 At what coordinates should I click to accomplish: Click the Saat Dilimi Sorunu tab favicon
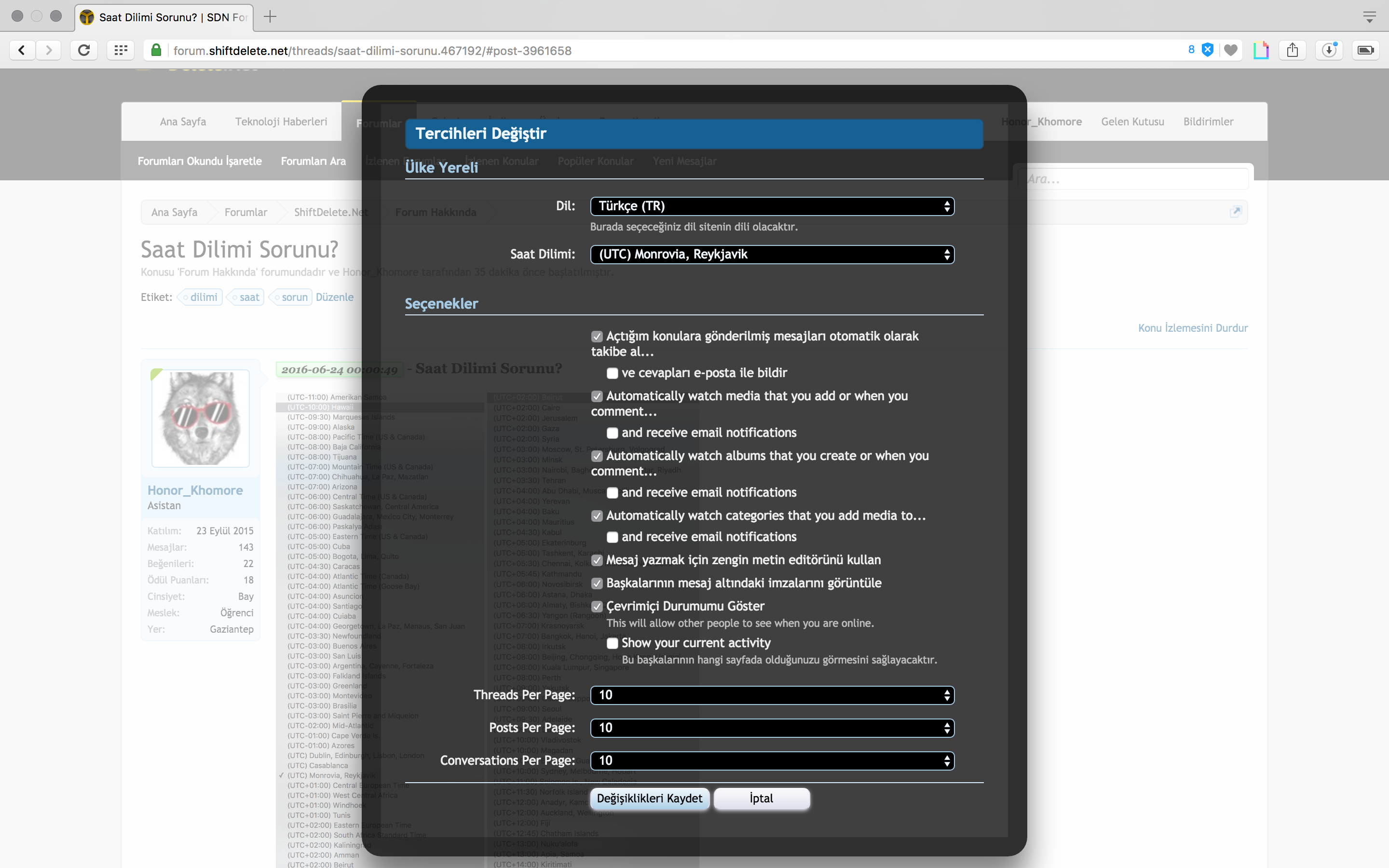point(87,17)
